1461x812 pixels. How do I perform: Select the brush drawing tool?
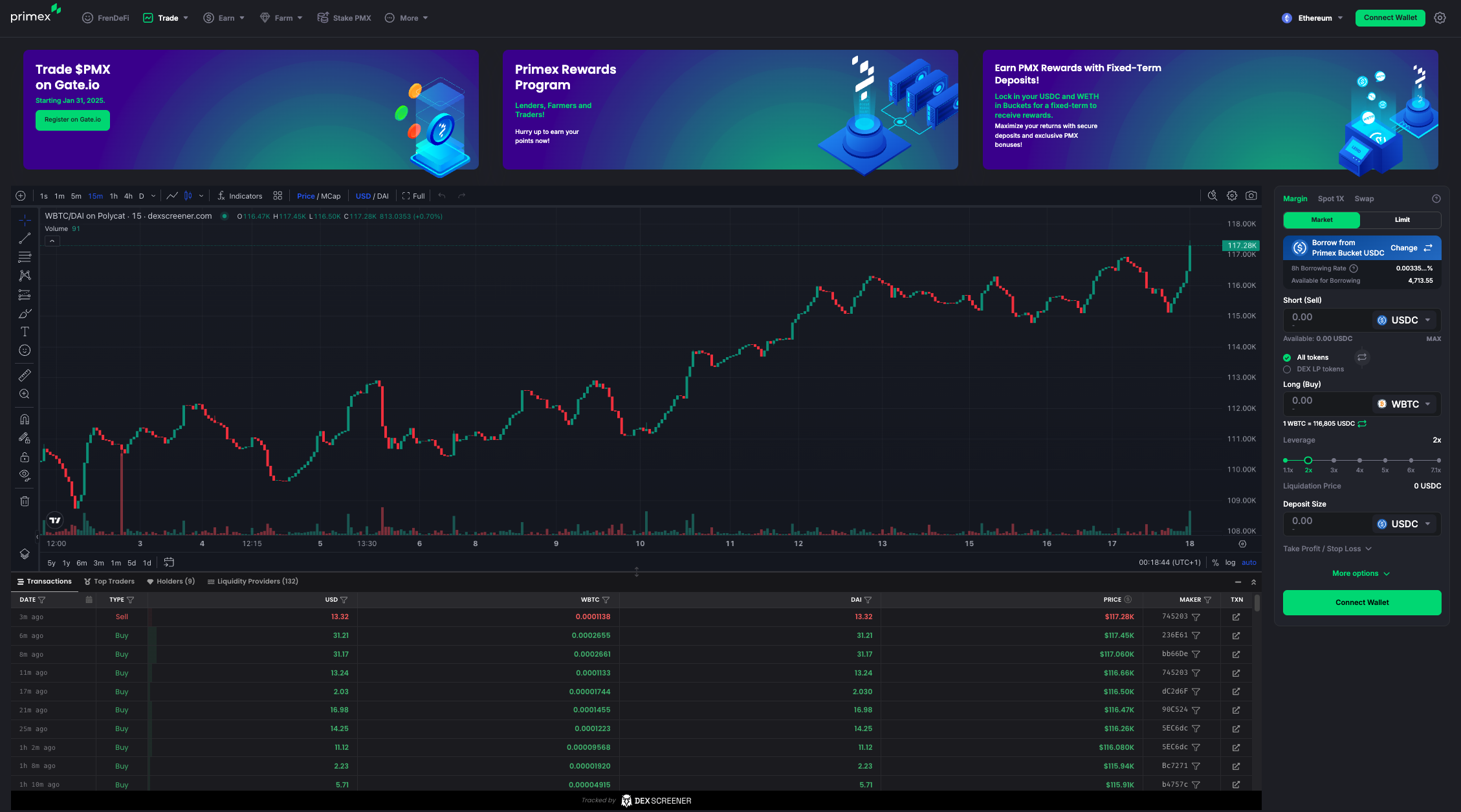pos(25,313)
